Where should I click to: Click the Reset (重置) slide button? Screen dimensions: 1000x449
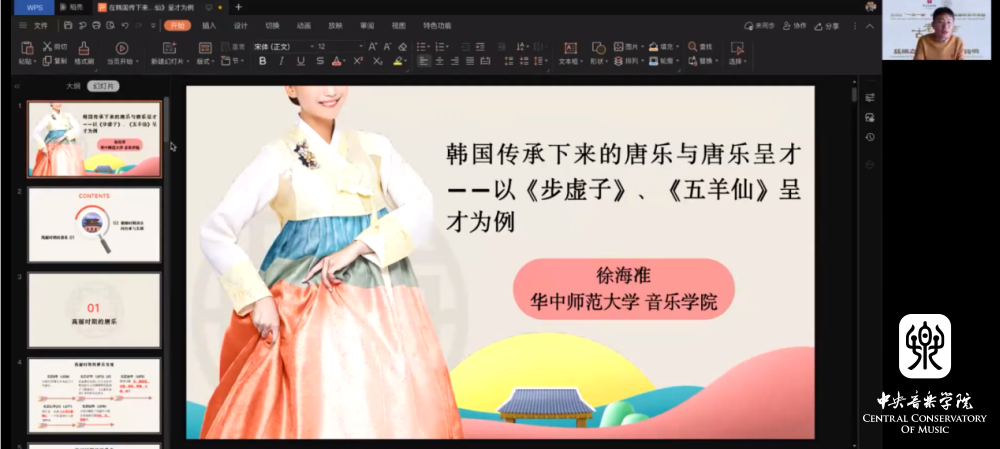(x=233, y=47)
